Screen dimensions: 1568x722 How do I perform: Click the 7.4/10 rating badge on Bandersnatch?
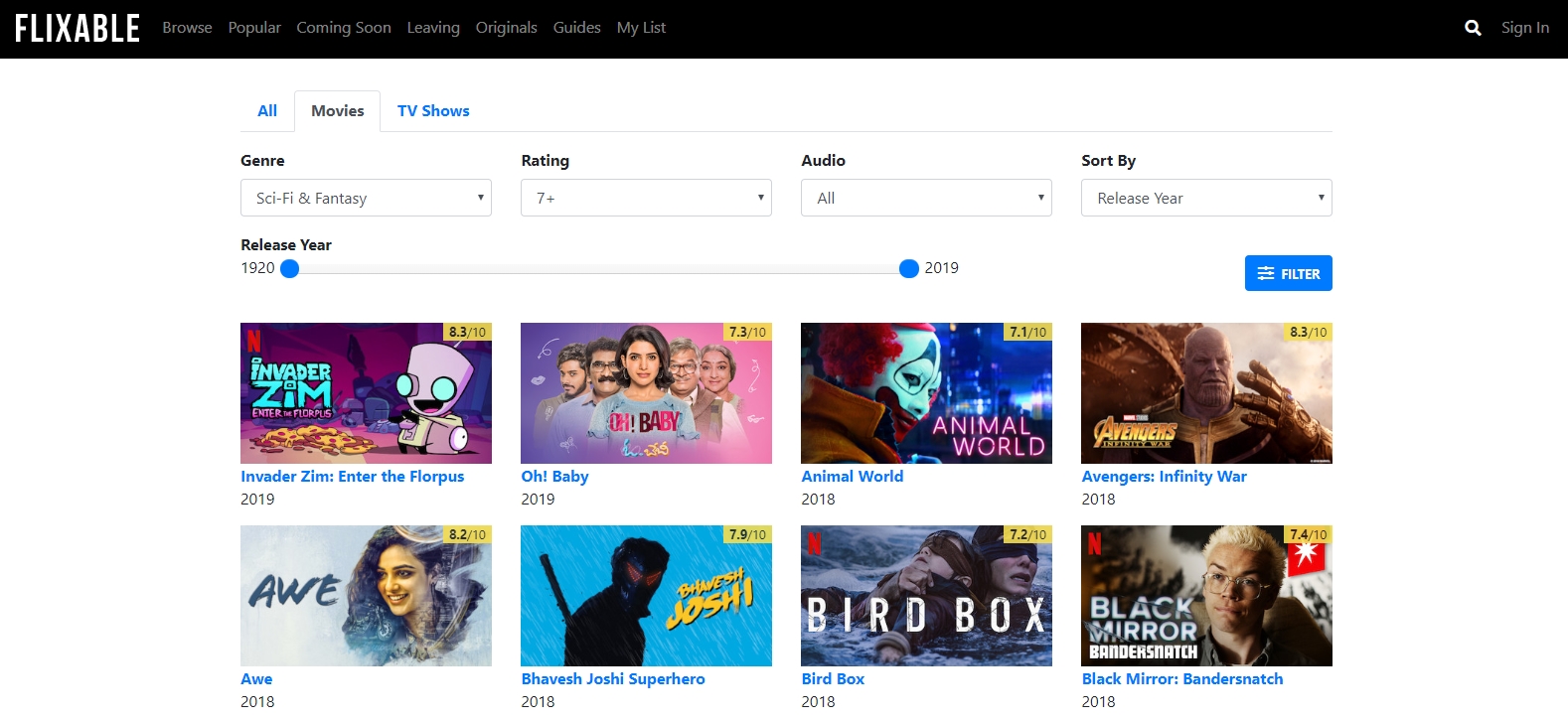click(1308, 534)
